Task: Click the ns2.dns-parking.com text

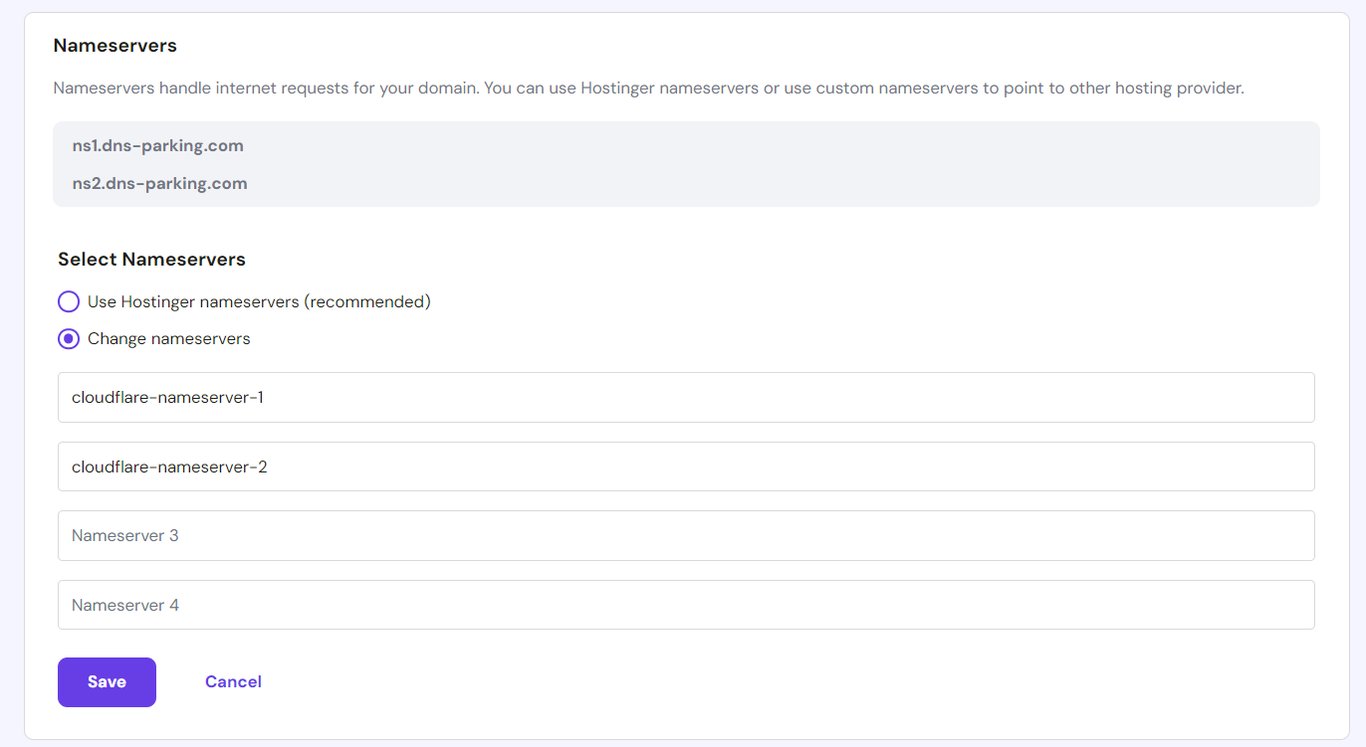Action: (158, 183)
